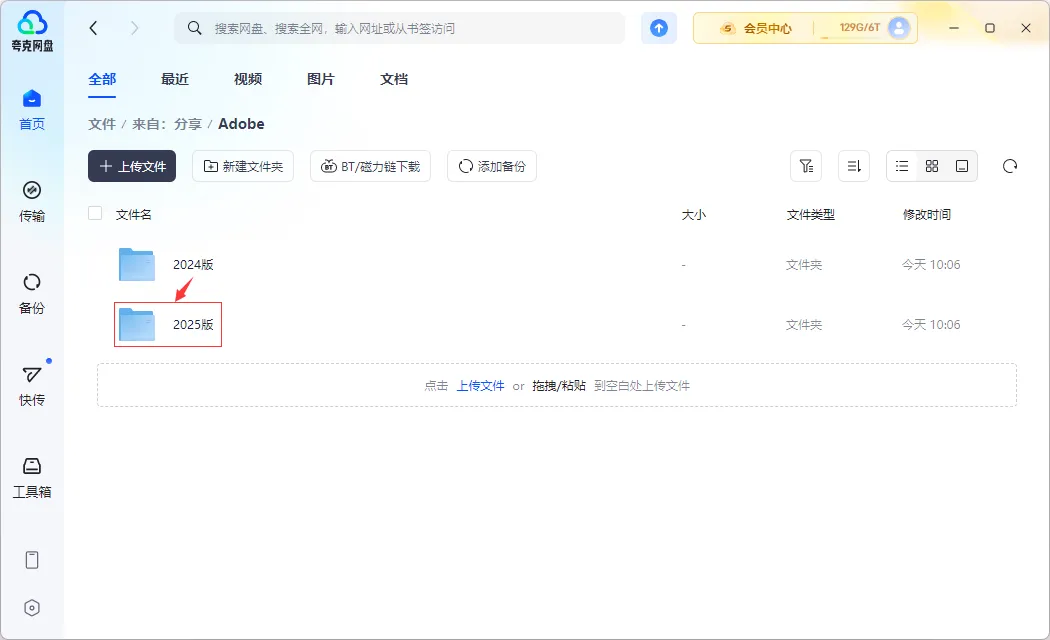The width and height of the screenshot is (1050, 640).
Task: Open the sort order icon
Action: [x=854, y=166]
